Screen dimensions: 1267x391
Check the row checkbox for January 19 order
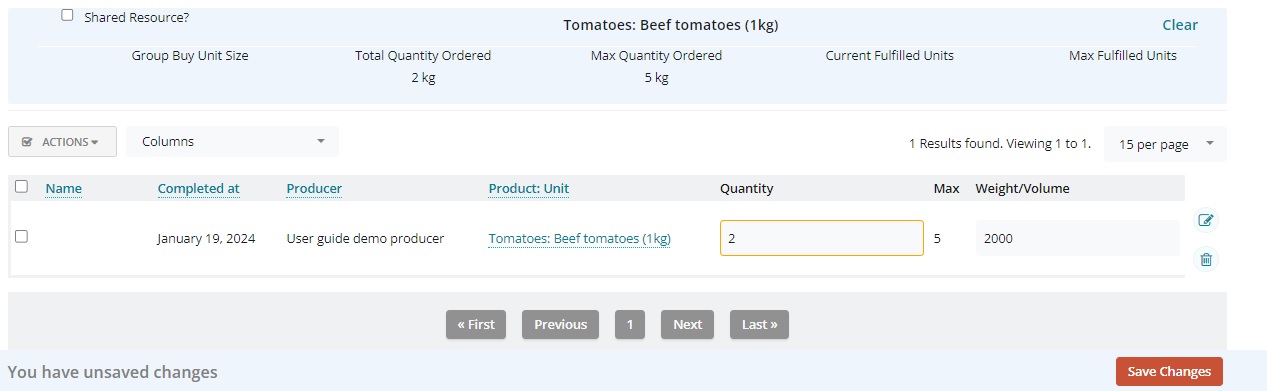[21, 237]
